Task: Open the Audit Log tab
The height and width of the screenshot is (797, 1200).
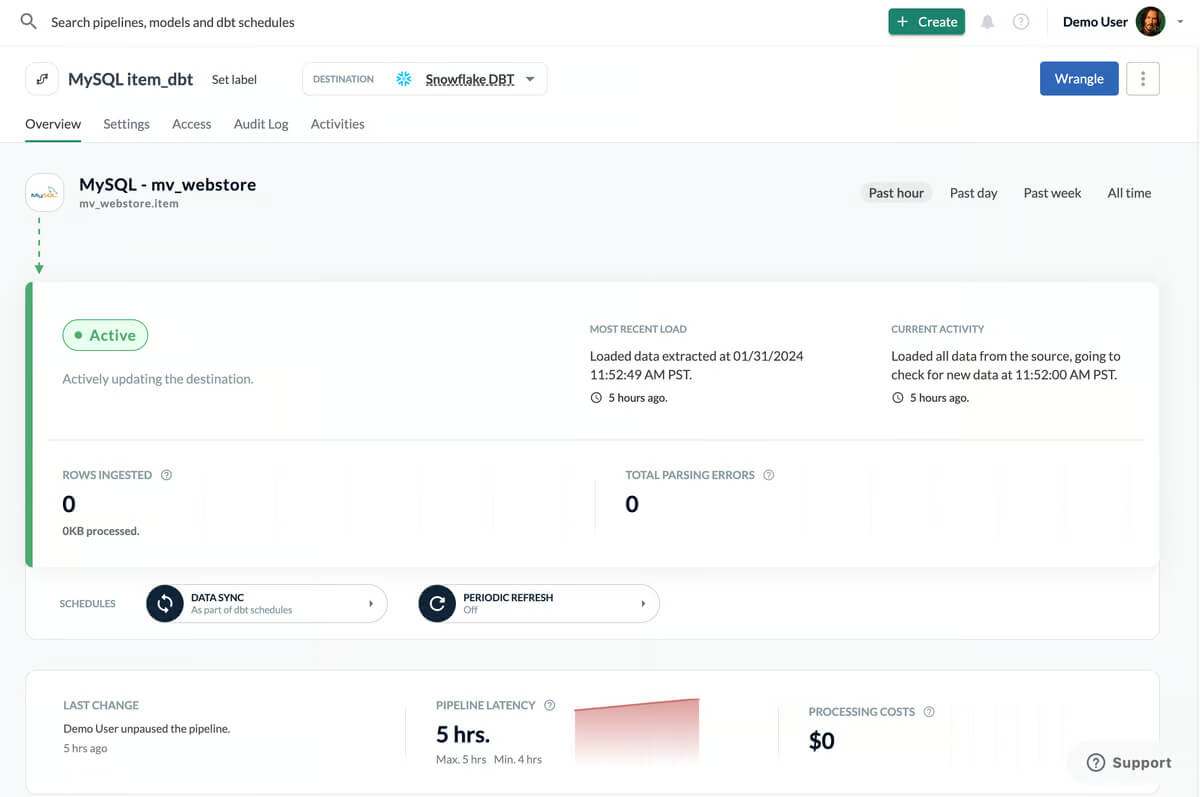Action: pos(261,124)
